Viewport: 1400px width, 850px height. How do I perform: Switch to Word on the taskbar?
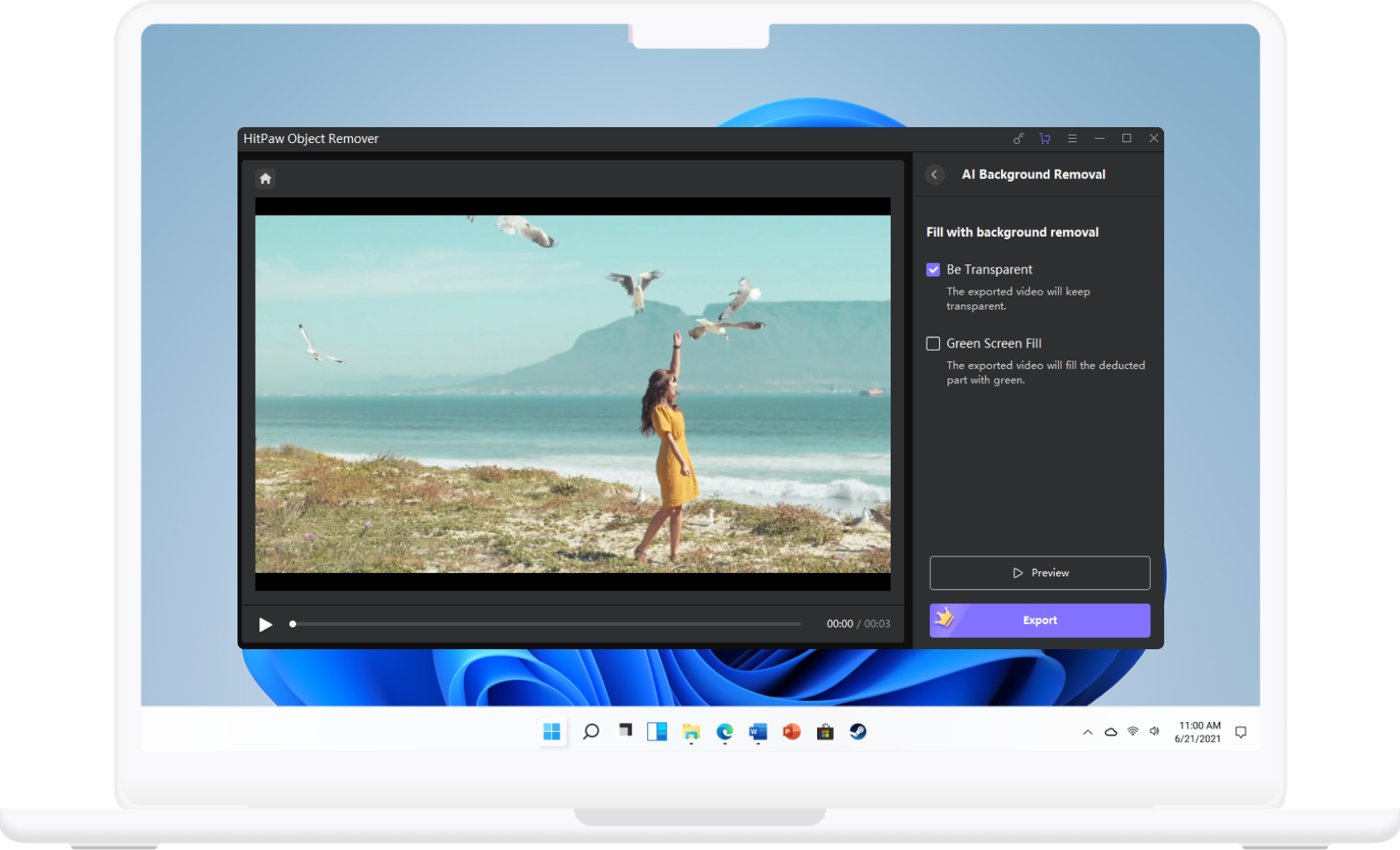pyautogui.click(x=758, y=732)
